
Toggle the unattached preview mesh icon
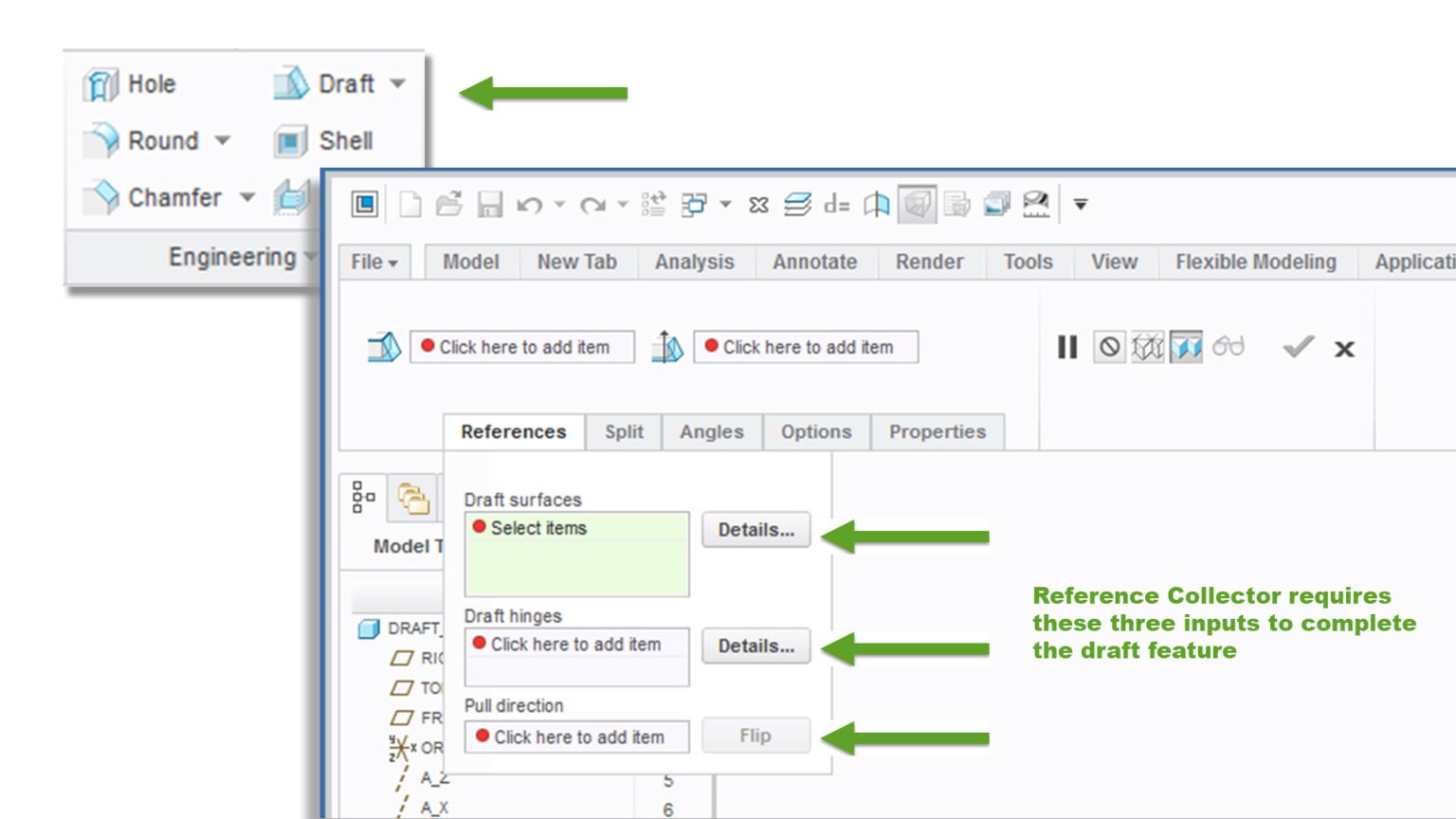pyautogui.click(x=1147, y=348)
